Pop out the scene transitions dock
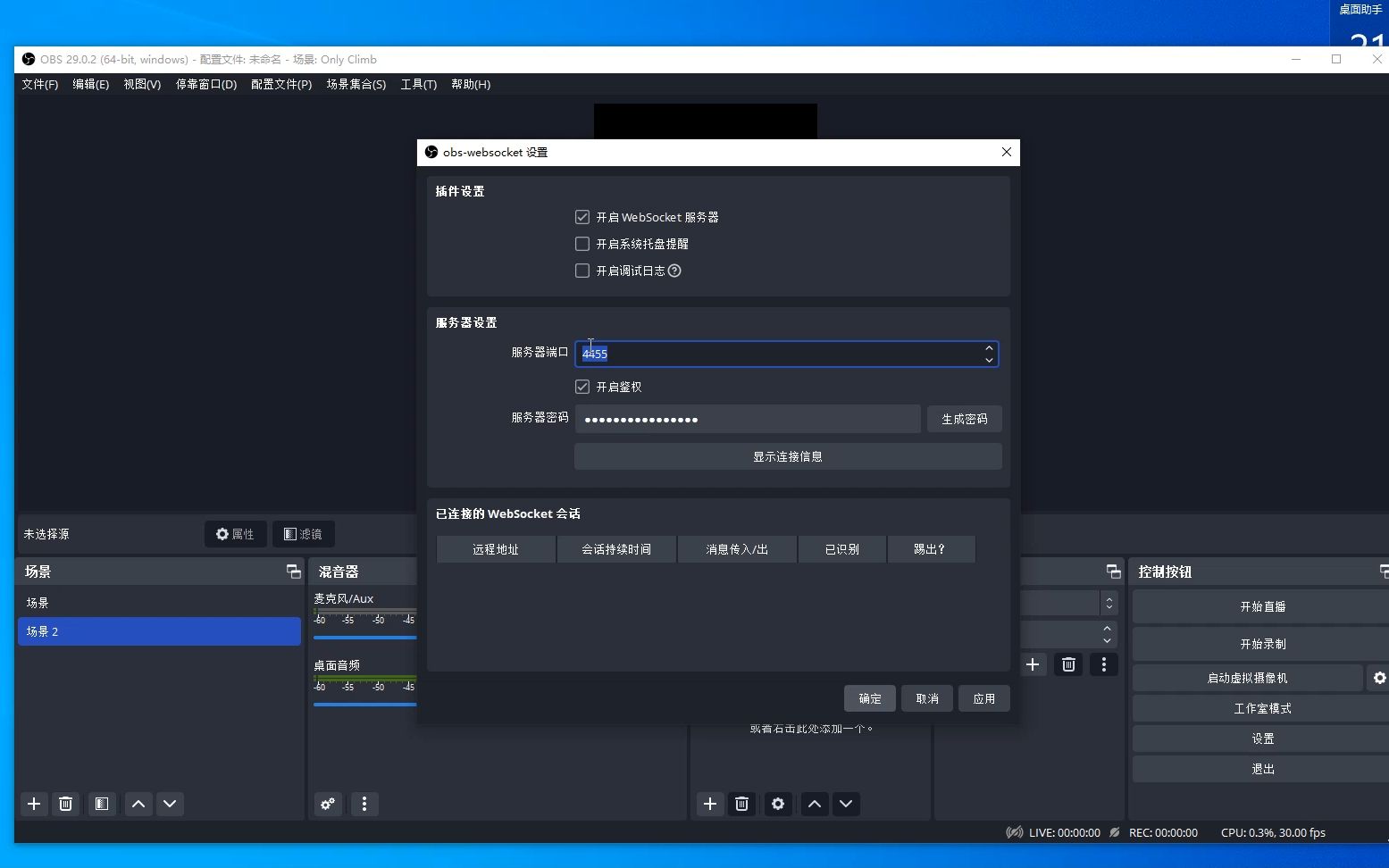Screen dimensions: 1389x868 point(1113,572)
